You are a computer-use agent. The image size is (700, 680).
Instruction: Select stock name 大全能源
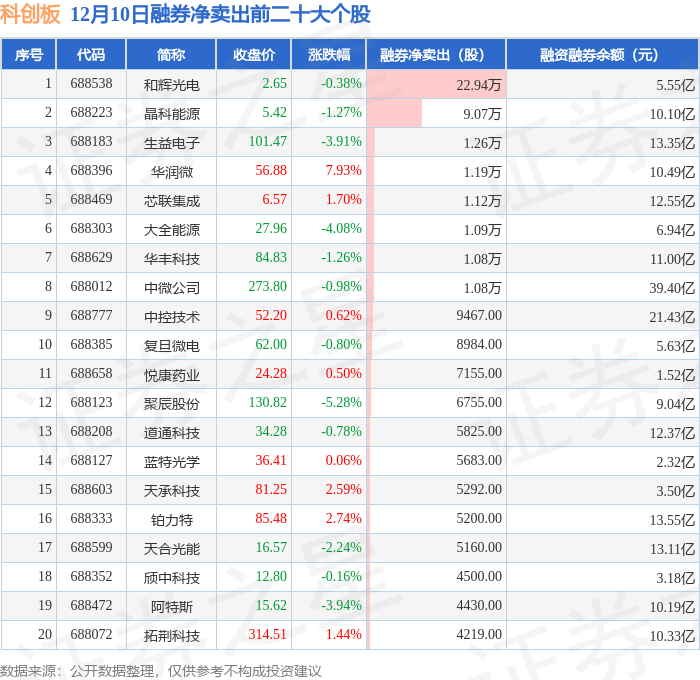(171, 229)
